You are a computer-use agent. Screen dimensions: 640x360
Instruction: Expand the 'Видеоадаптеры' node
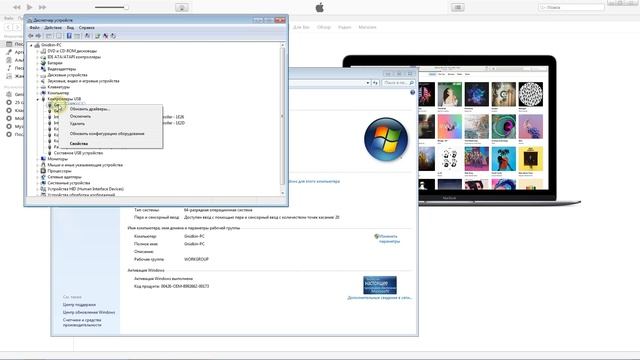(38, 69)
